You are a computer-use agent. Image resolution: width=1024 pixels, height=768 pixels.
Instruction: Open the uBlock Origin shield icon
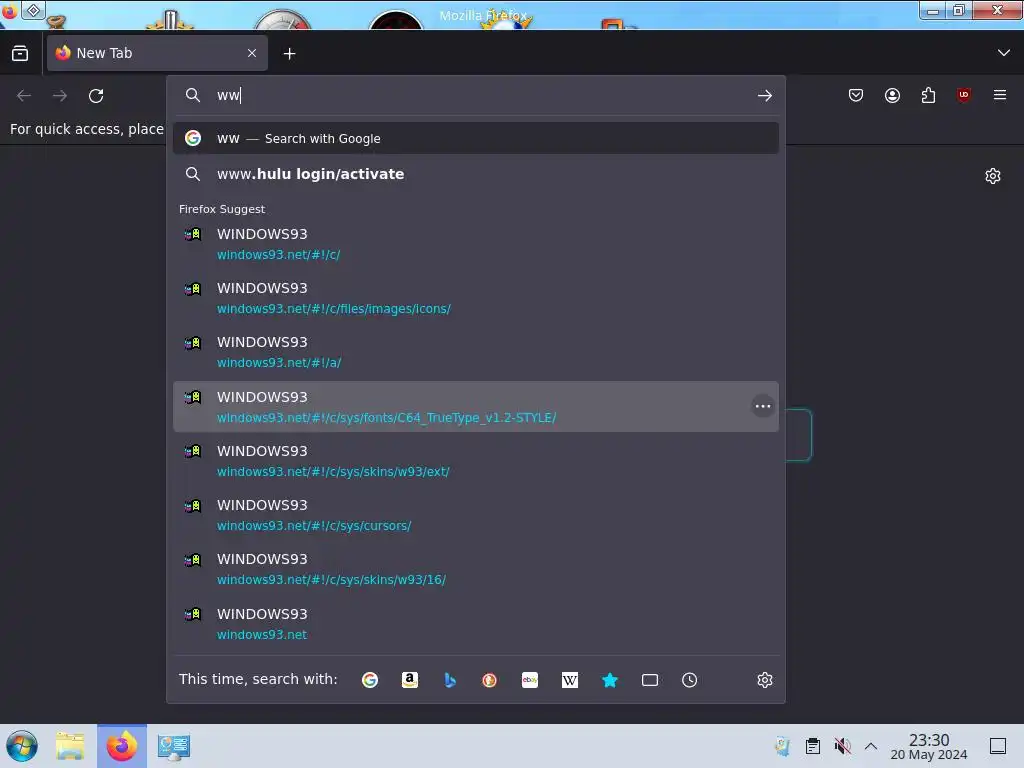point(963,95)
